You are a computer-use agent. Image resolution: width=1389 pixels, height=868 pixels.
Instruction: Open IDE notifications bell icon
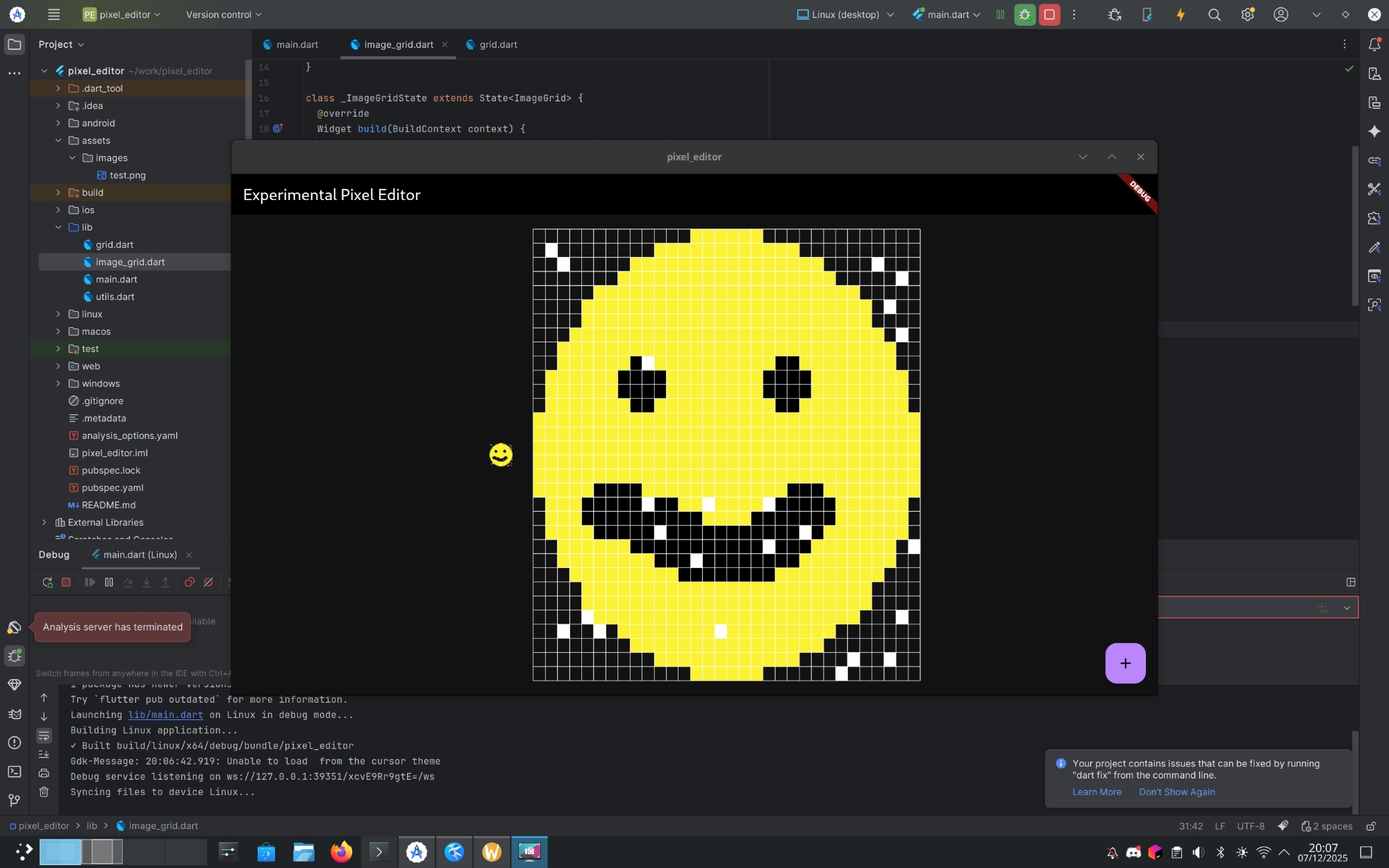[x=1374, y=44]
